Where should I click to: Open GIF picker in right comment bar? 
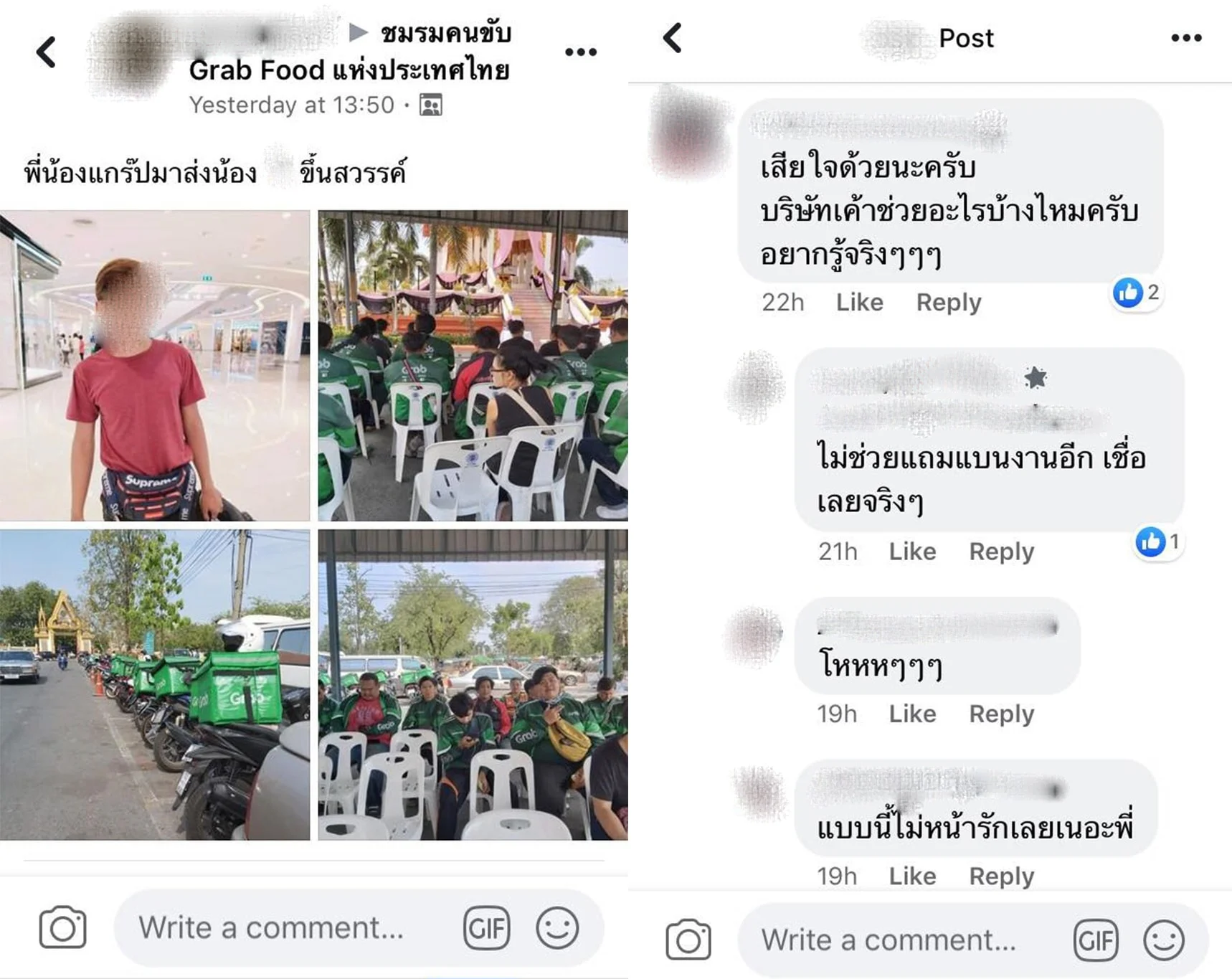pyautogui.click(x=1096, y=940)
